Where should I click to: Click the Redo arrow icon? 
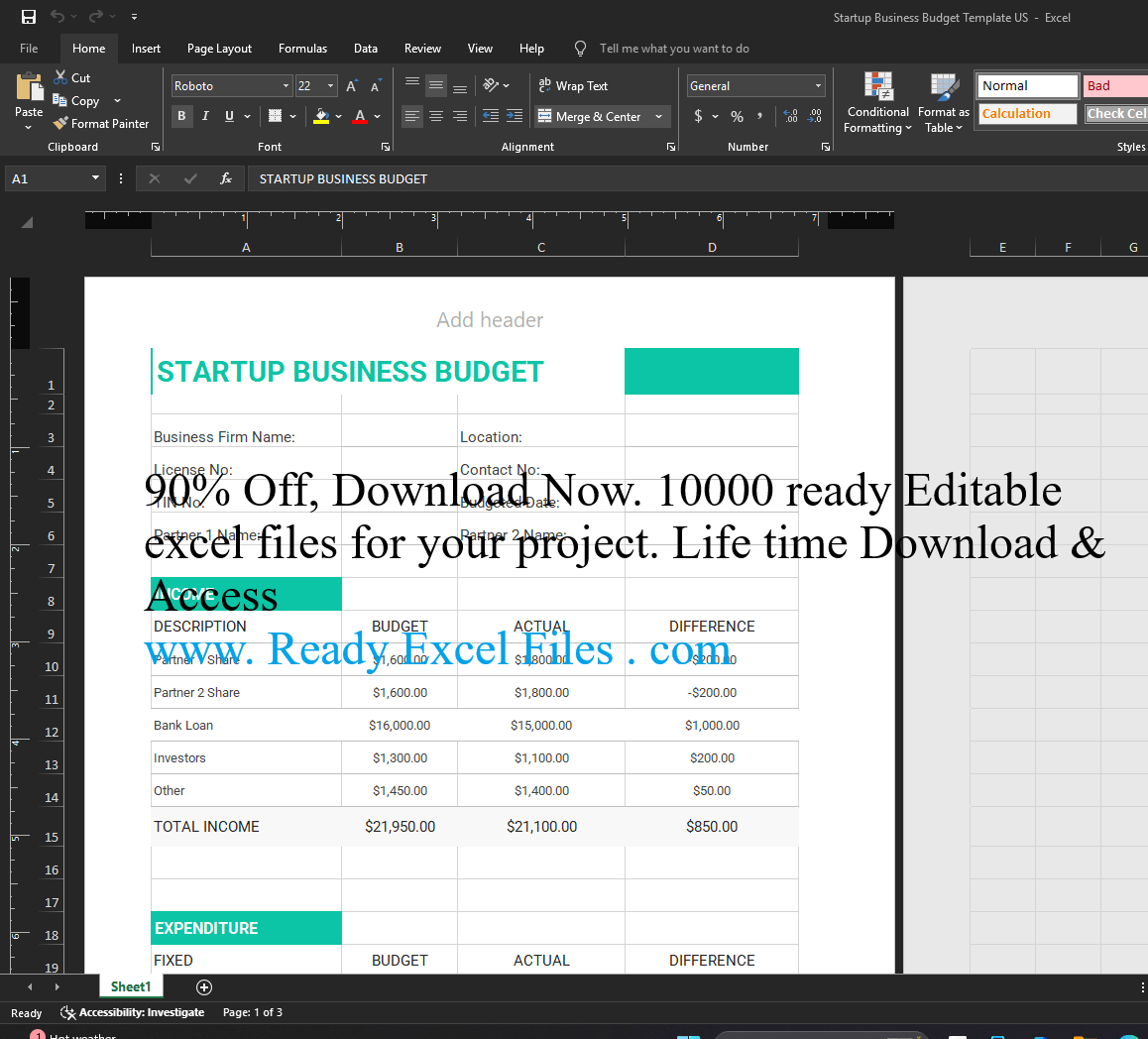pyautogui.click(x=96, y=16)
